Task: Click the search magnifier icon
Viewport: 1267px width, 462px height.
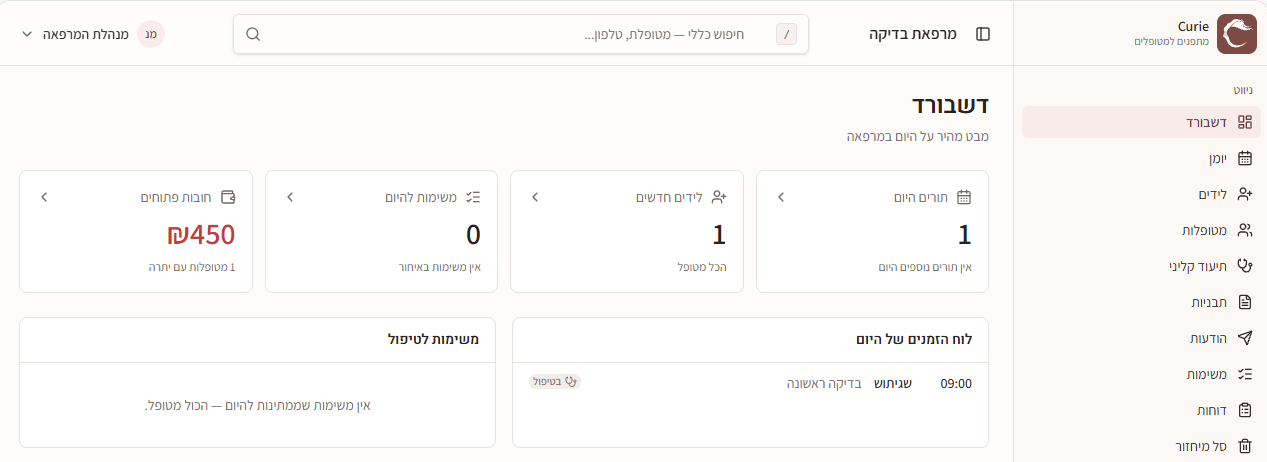Action: [253, 34]
